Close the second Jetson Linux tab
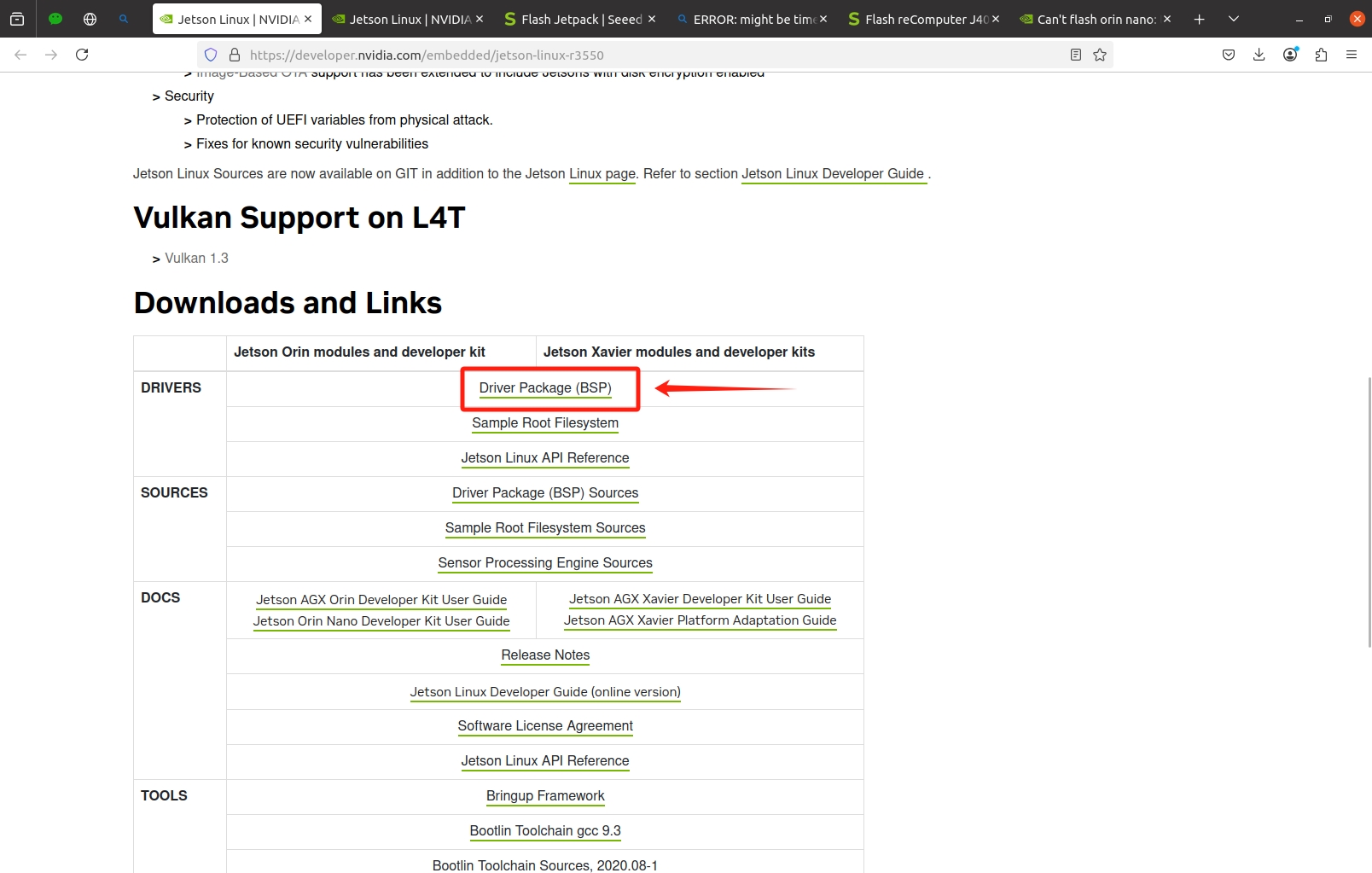 480,19
